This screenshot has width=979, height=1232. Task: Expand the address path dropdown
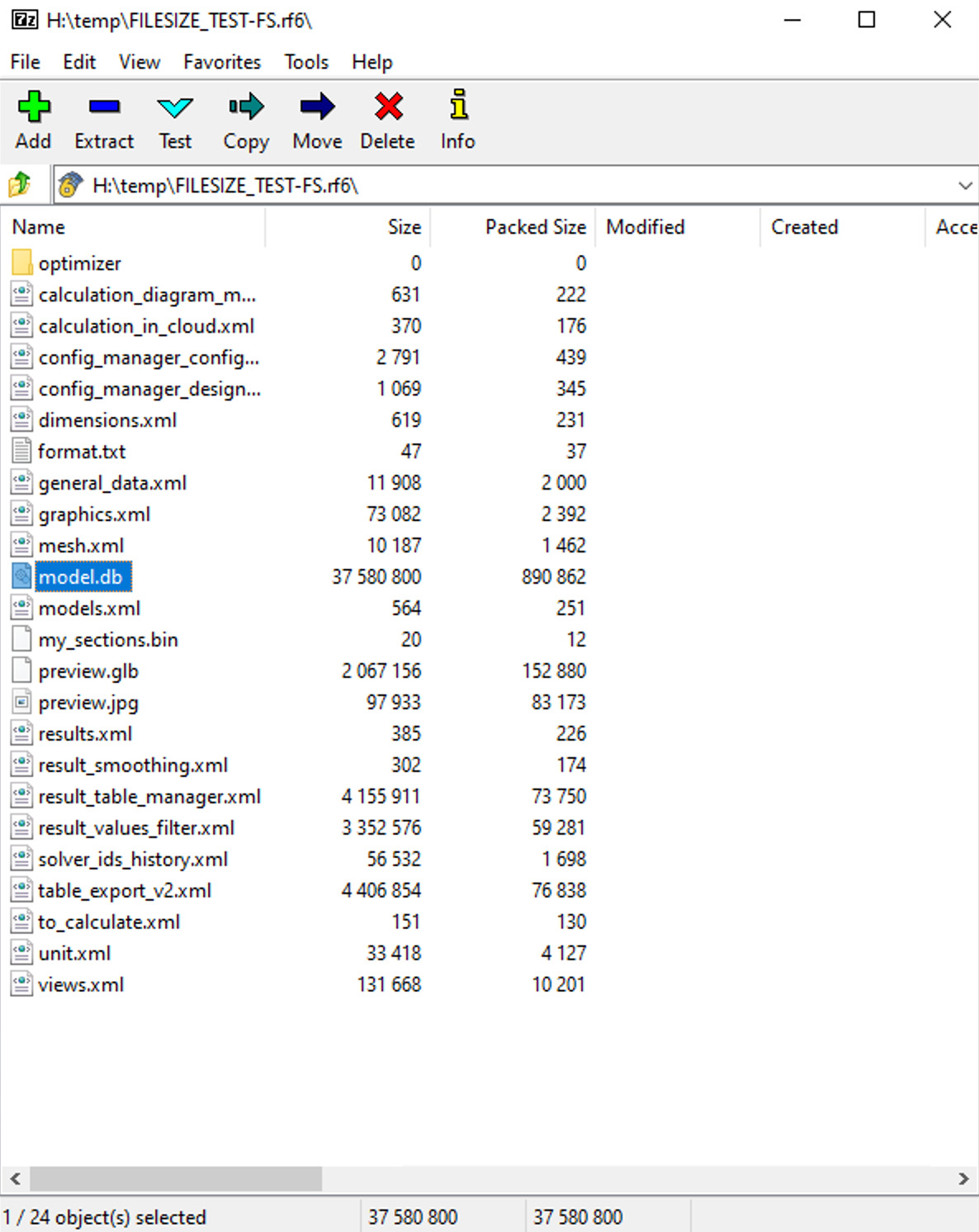[964, 186]
